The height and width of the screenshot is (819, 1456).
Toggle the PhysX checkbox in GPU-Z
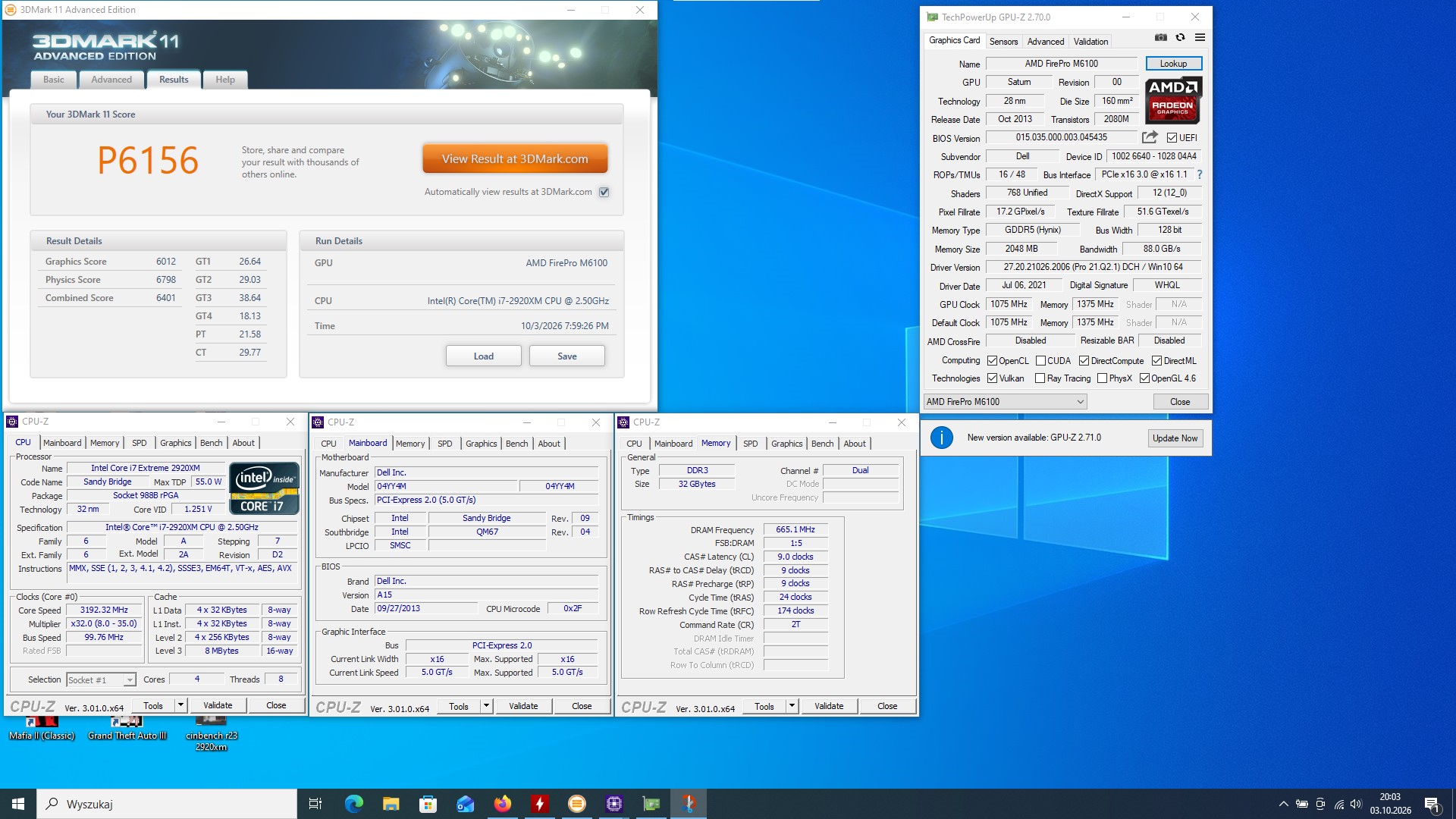click(1103, 378)
